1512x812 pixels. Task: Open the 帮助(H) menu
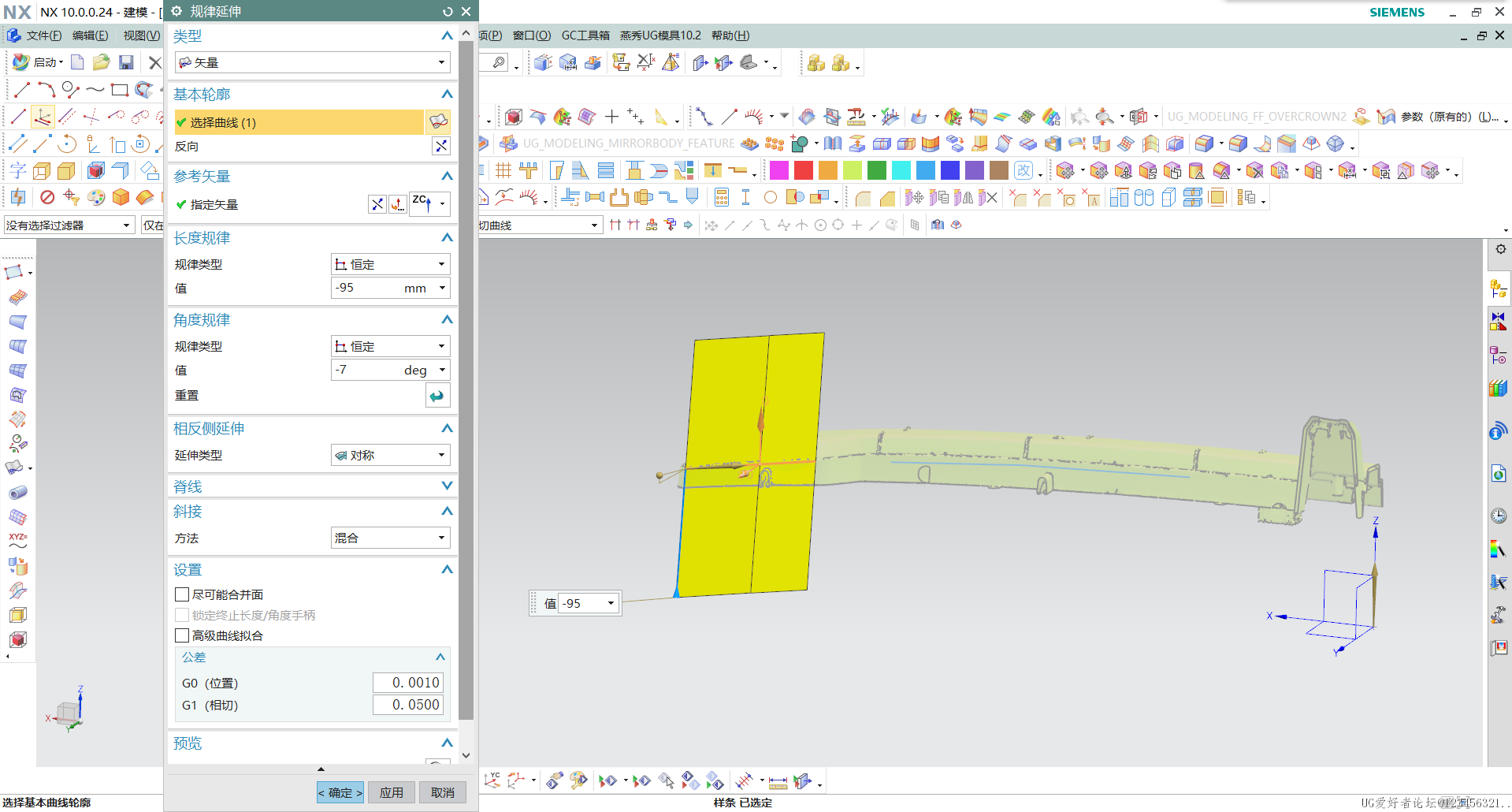730,35
